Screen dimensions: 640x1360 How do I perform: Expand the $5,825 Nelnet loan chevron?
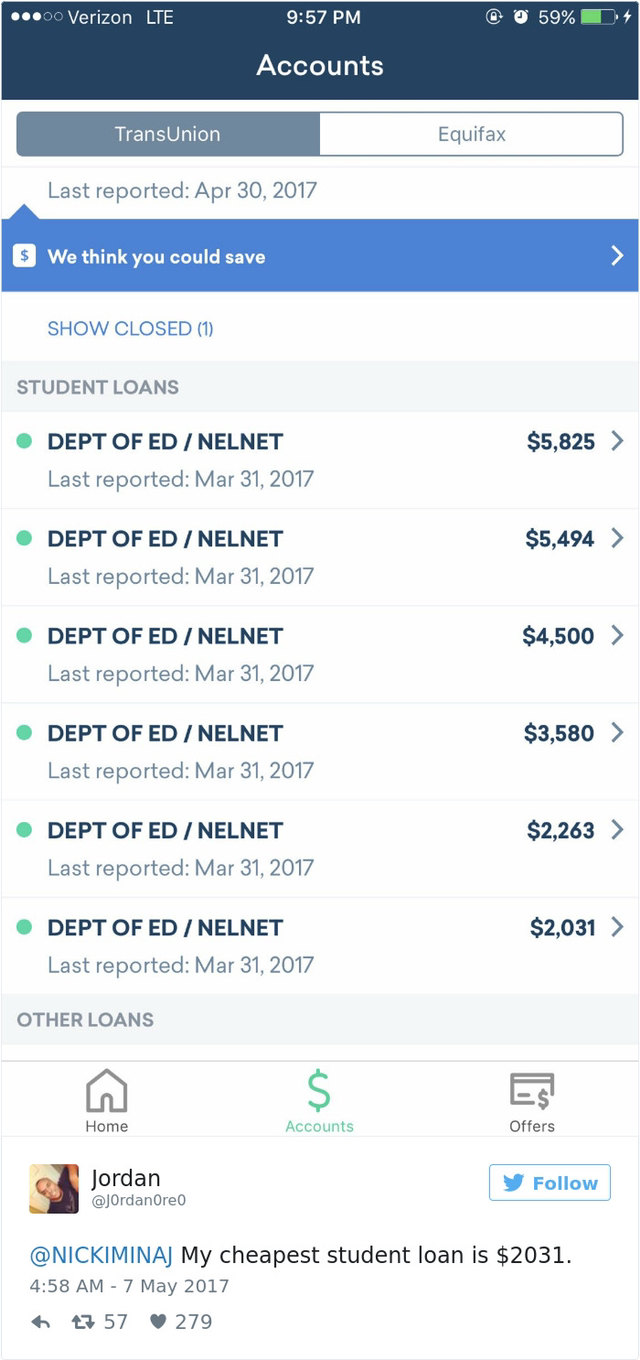click(617, 441)
